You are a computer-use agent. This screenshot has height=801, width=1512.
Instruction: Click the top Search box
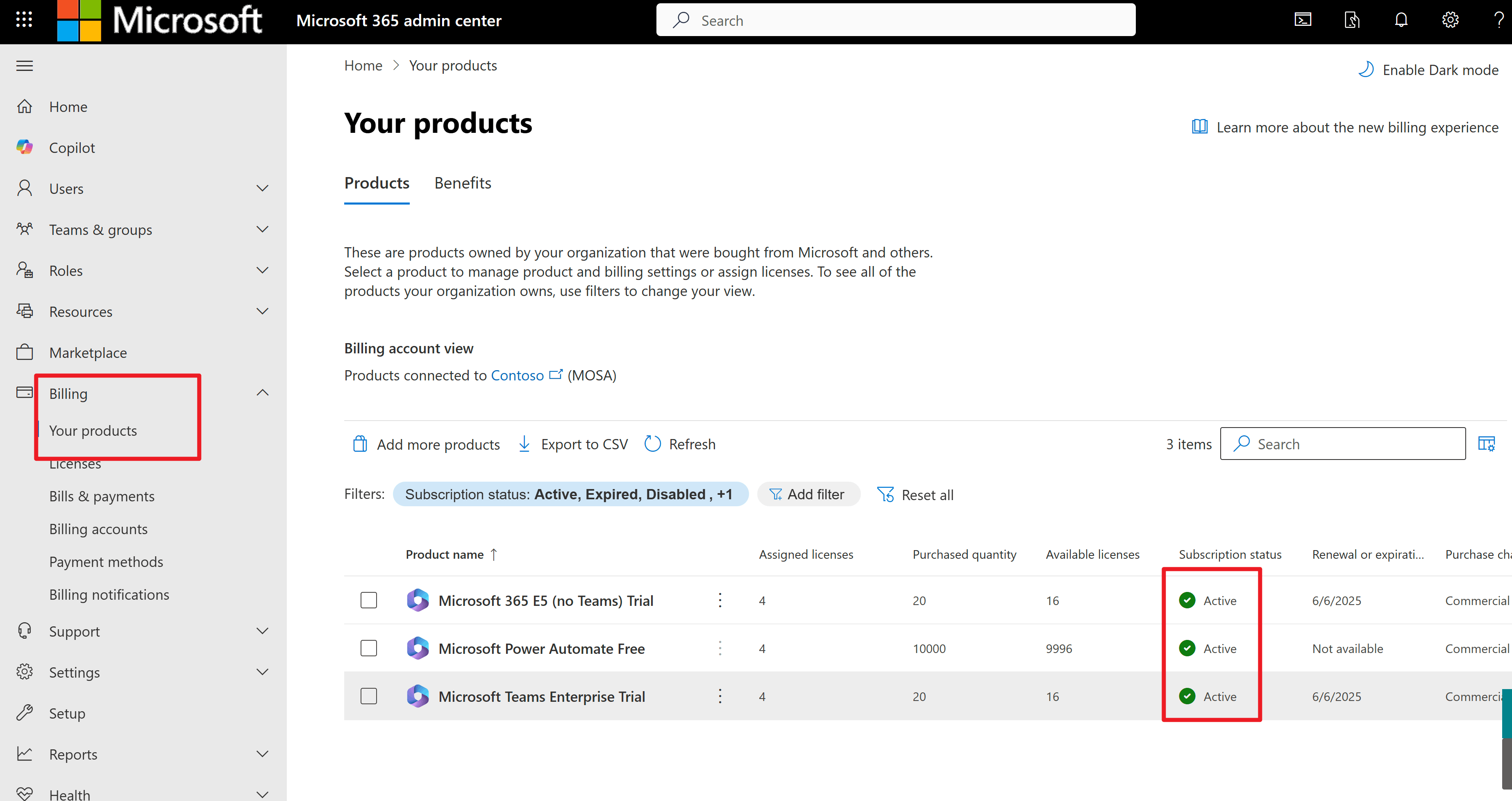click(896, 20)
